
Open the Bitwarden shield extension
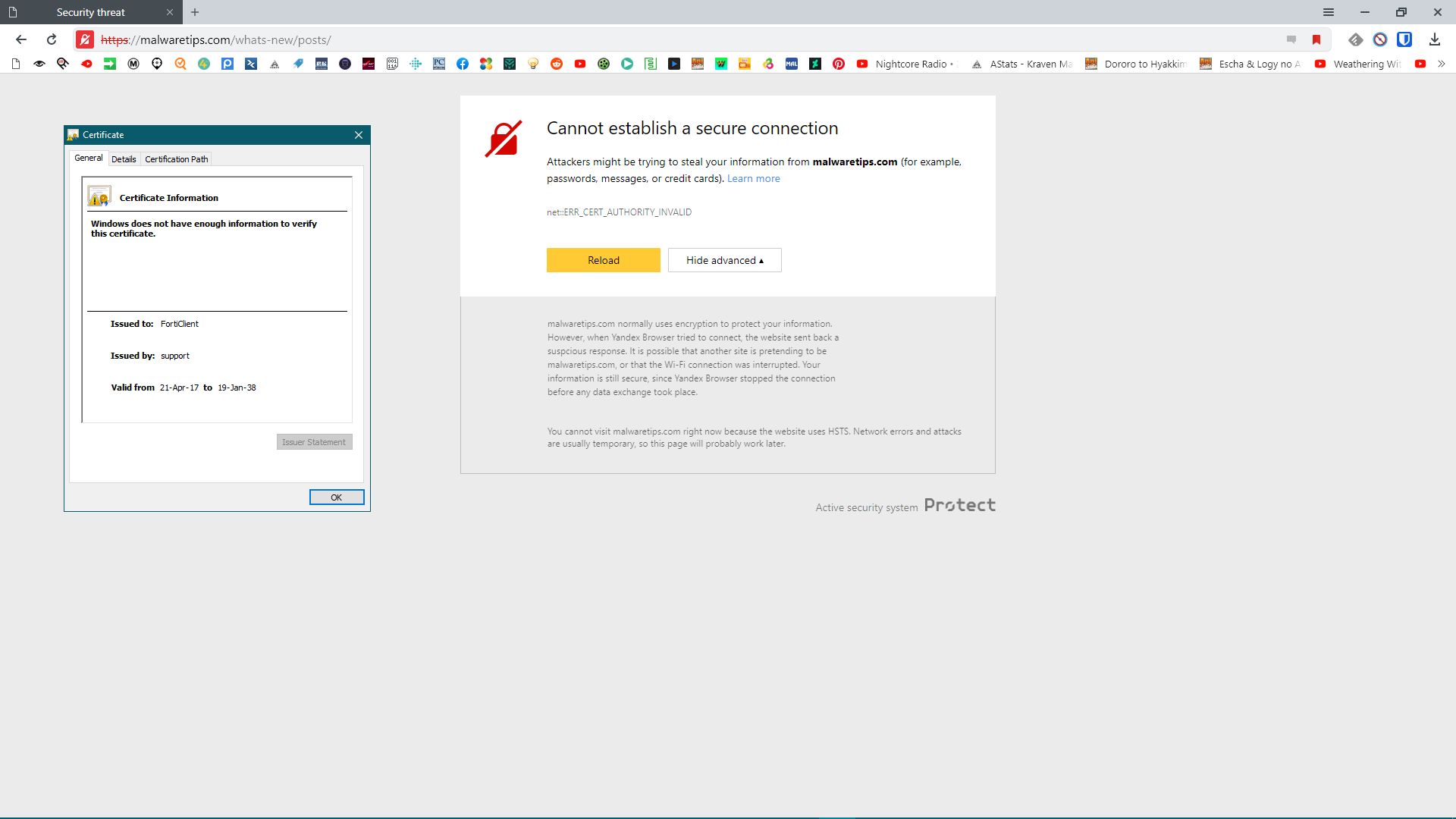pos(1404,39)
